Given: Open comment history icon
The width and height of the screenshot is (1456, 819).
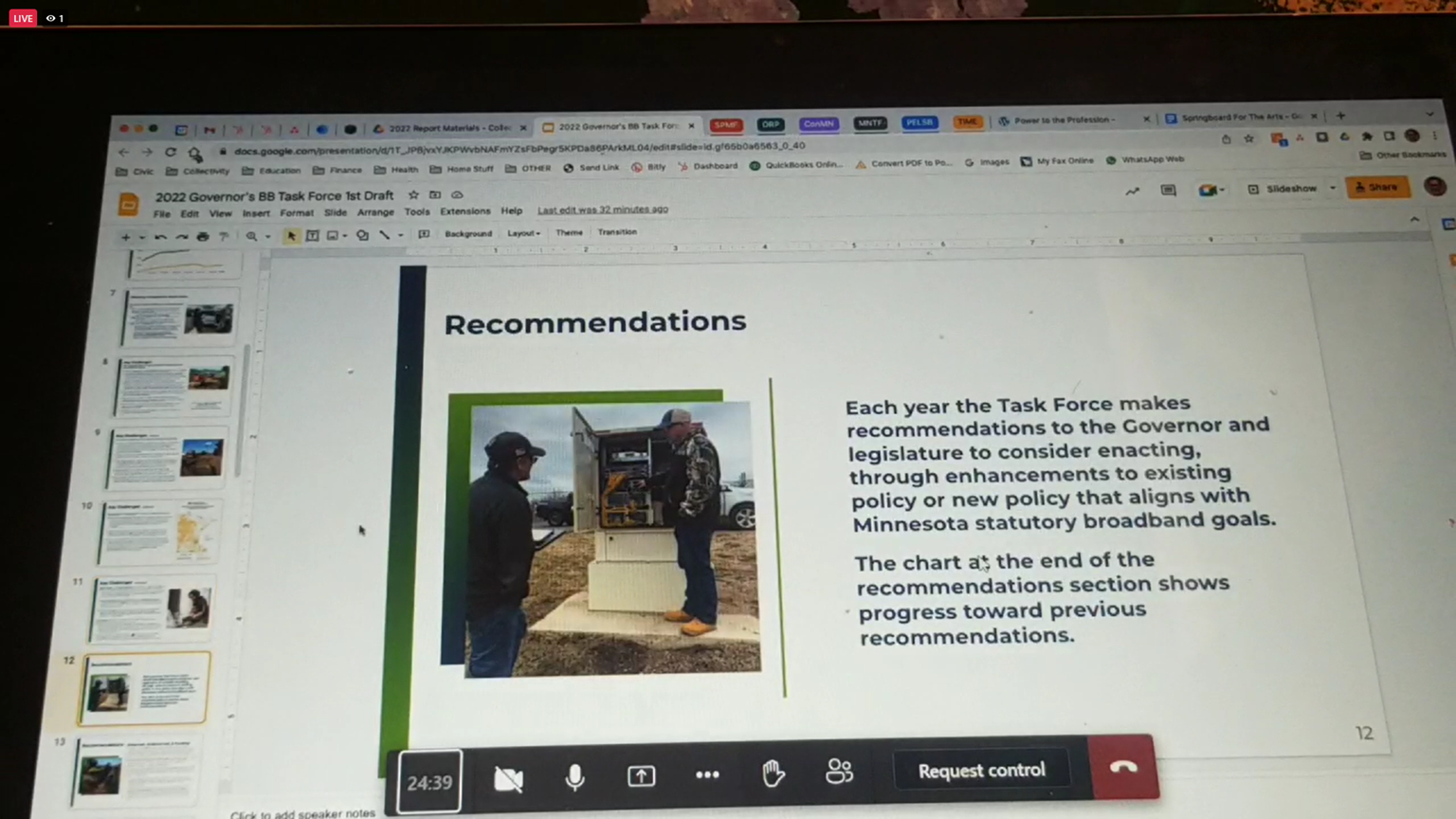Looking at the screenshot, I should pyautogui.click(x=1168, y=191).
